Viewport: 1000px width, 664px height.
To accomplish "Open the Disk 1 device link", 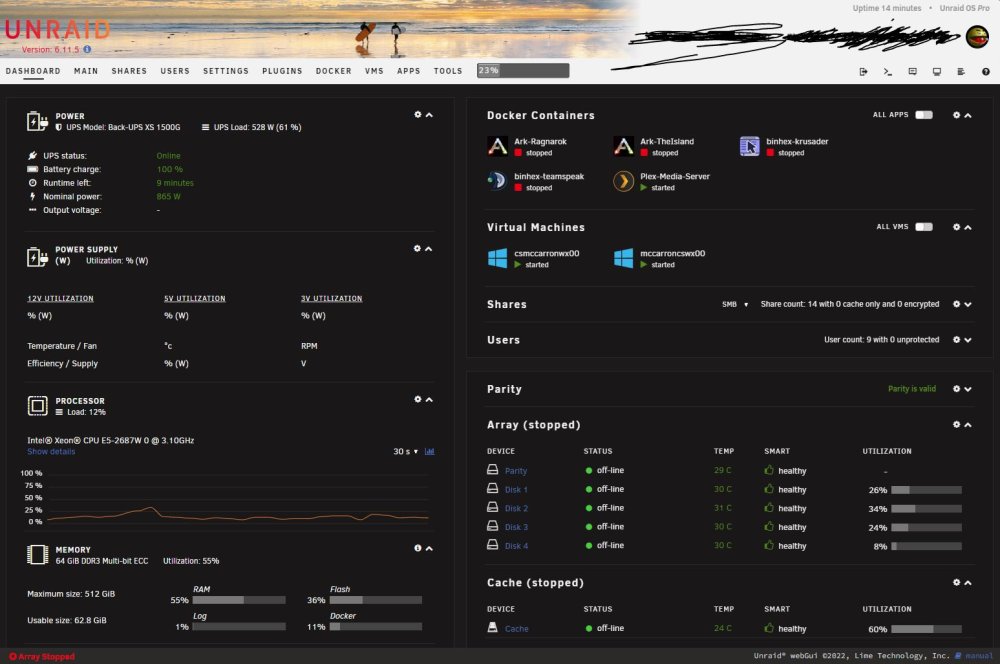I will click(x=516, y=490).
